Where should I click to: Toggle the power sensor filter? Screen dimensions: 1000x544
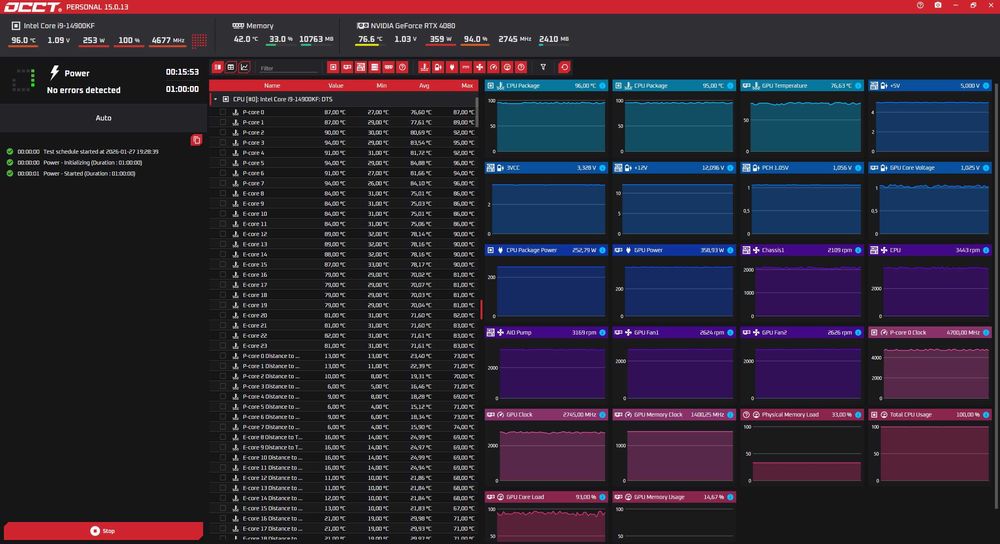(x=452, y=67)
